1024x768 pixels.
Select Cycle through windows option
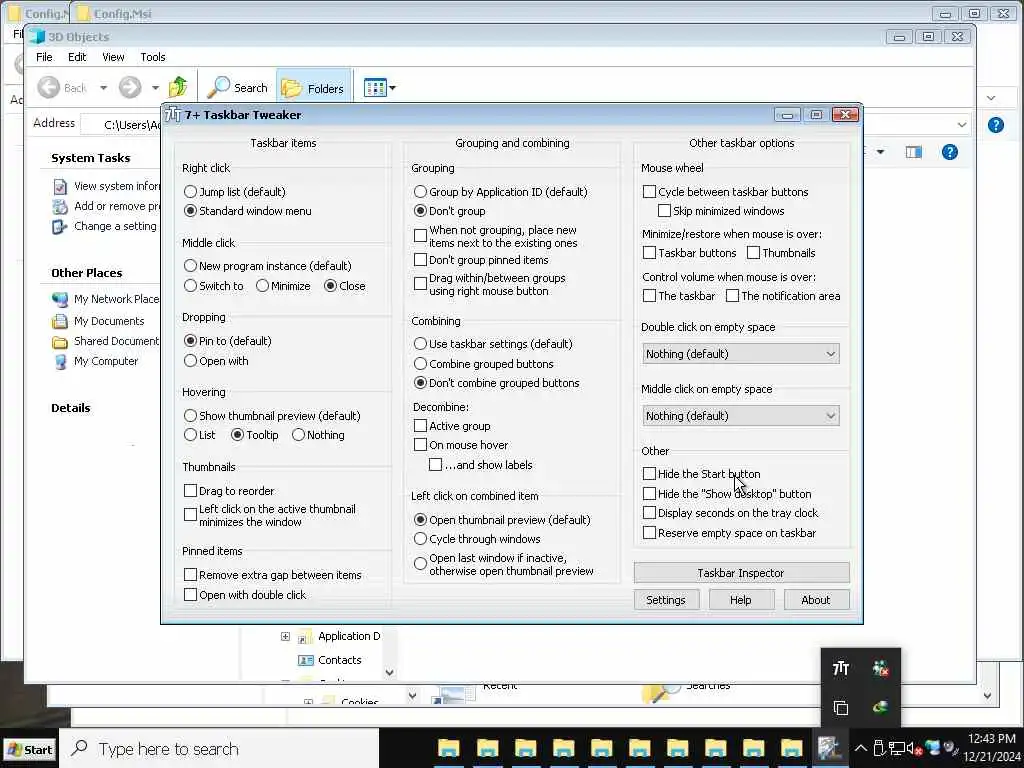click(420, 539)
